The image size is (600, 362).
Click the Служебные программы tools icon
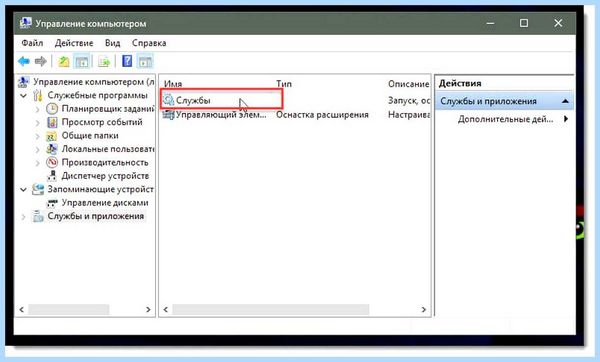point(38,95)
